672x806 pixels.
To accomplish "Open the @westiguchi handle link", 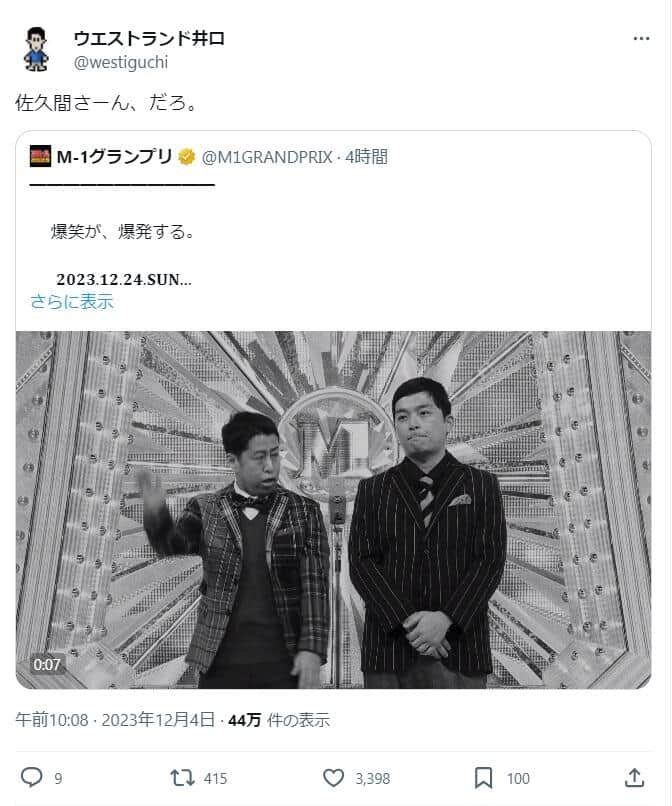I will pos(121,62).
